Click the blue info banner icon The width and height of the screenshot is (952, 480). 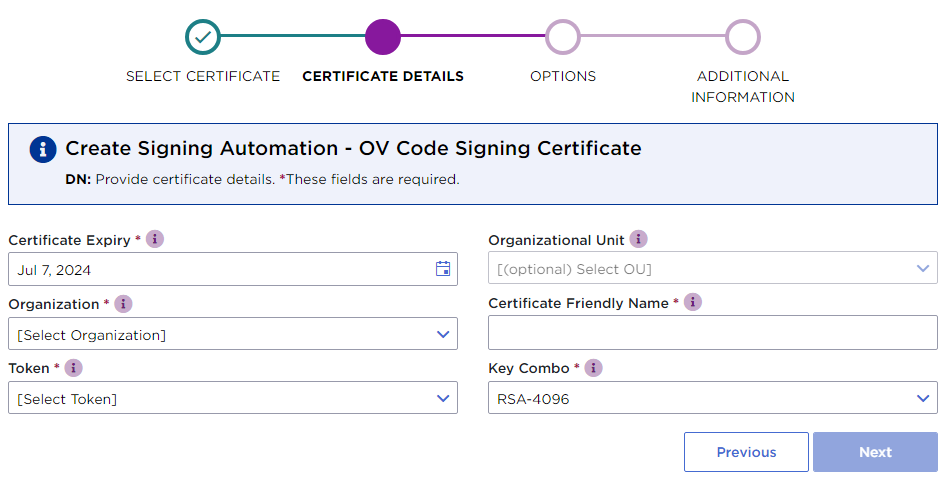coord(43,149)
